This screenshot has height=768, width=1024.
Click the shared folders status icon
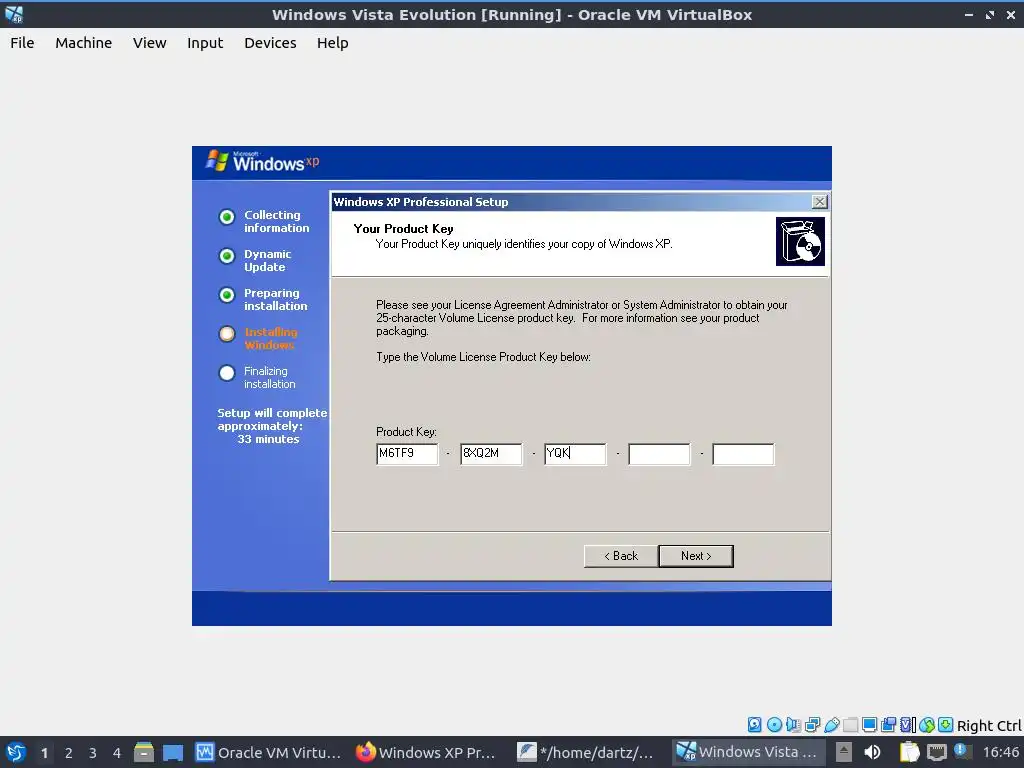[x=850, y=724]
